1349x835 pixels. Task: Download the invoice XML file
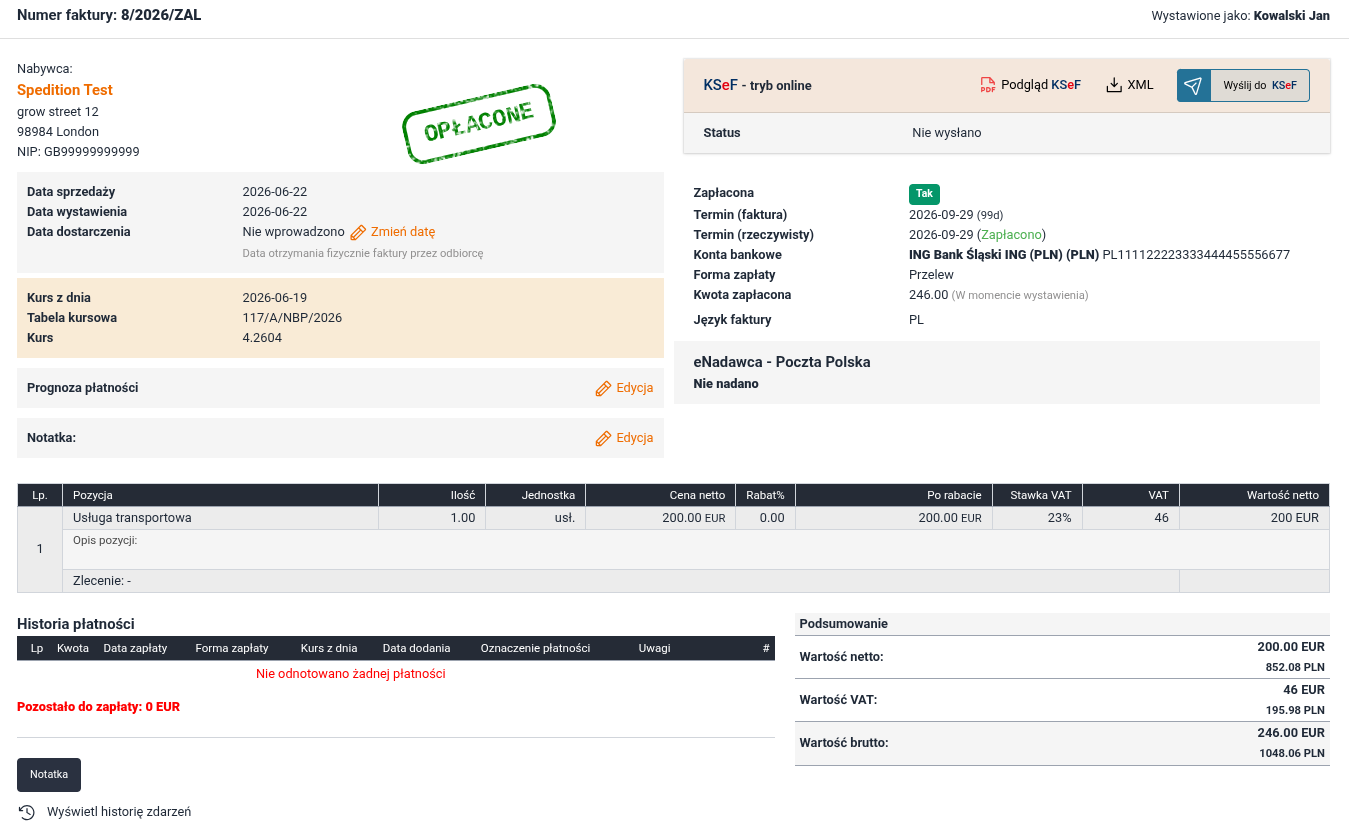click(x=1130, y=85)
